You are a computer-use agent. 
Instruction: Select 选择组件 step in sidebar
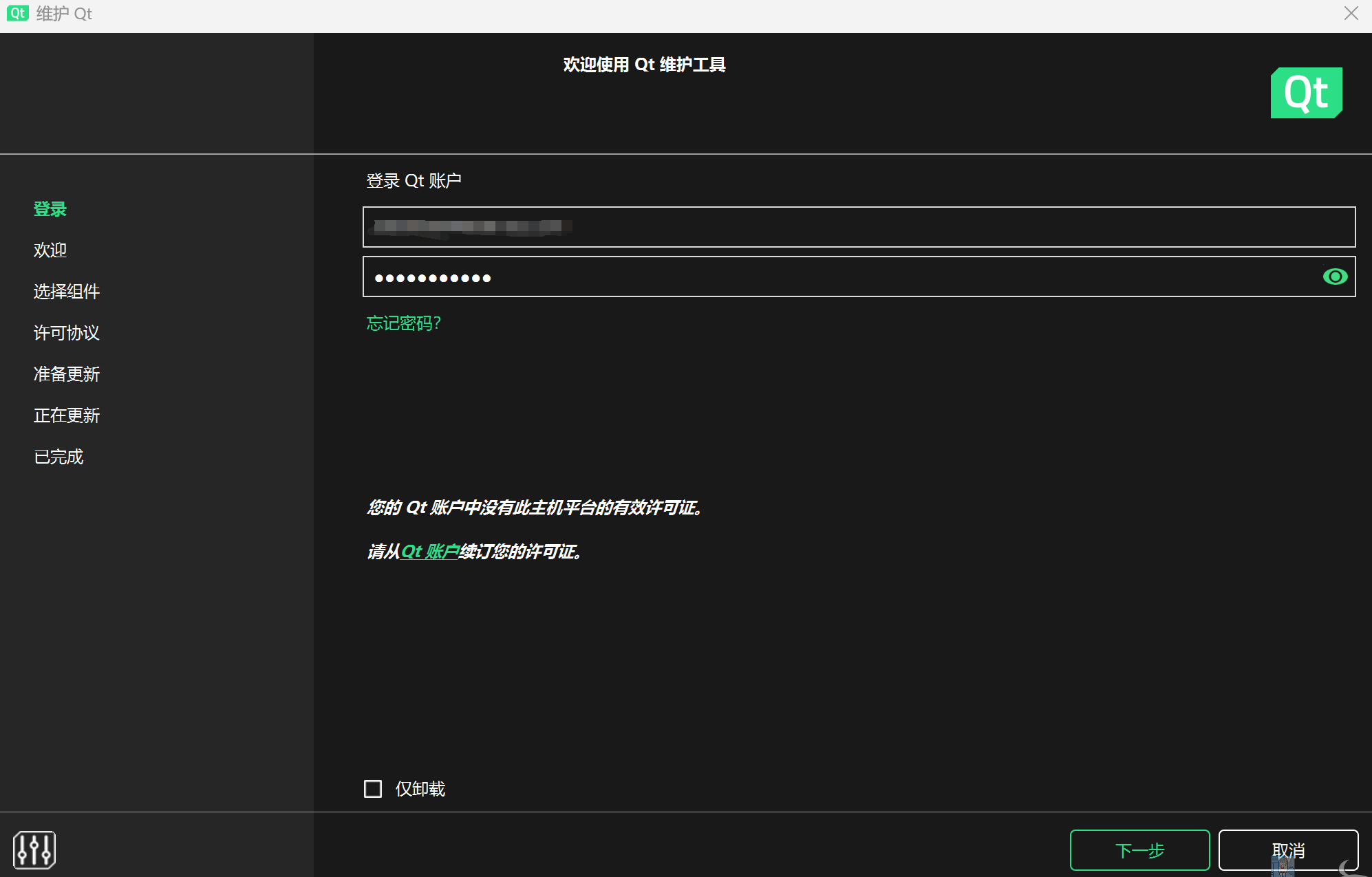point(67,292)
